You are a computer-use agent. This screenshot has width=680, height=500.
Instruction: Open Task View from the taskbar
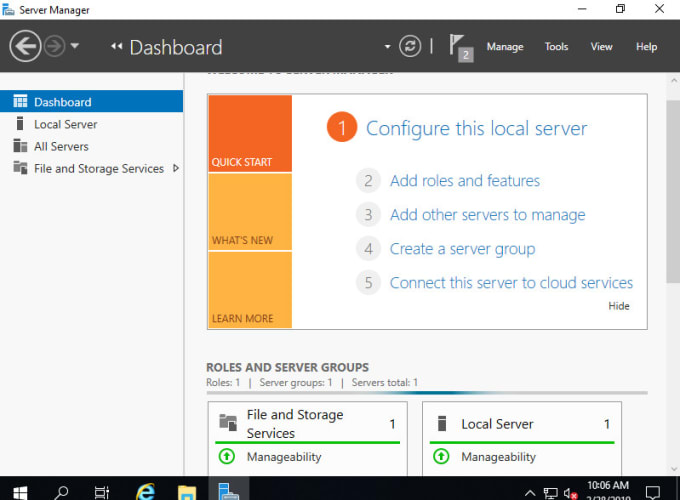[102, 492]
